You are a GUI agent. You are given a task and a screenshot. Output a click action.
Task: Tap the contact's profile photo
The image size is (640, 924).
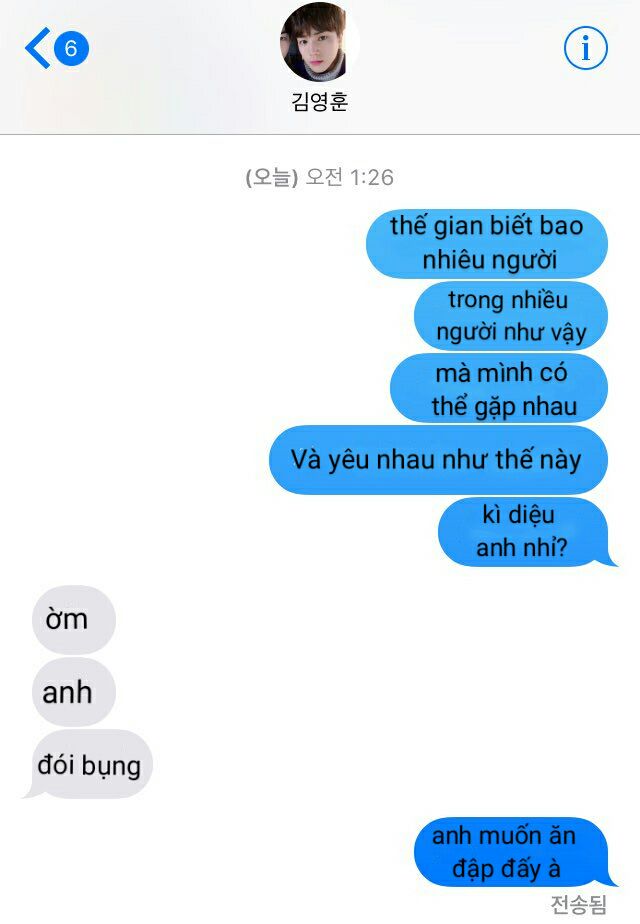[x=319, y=42]
